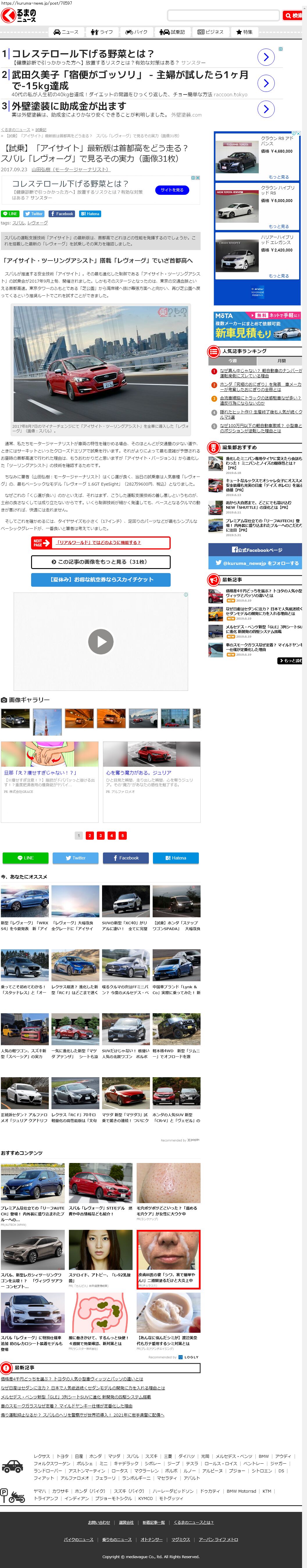Viewport: 307px width, 1568px height.
Task: Share the article via top LINE button
Action: pyautogui.click(x=10, y=214)
